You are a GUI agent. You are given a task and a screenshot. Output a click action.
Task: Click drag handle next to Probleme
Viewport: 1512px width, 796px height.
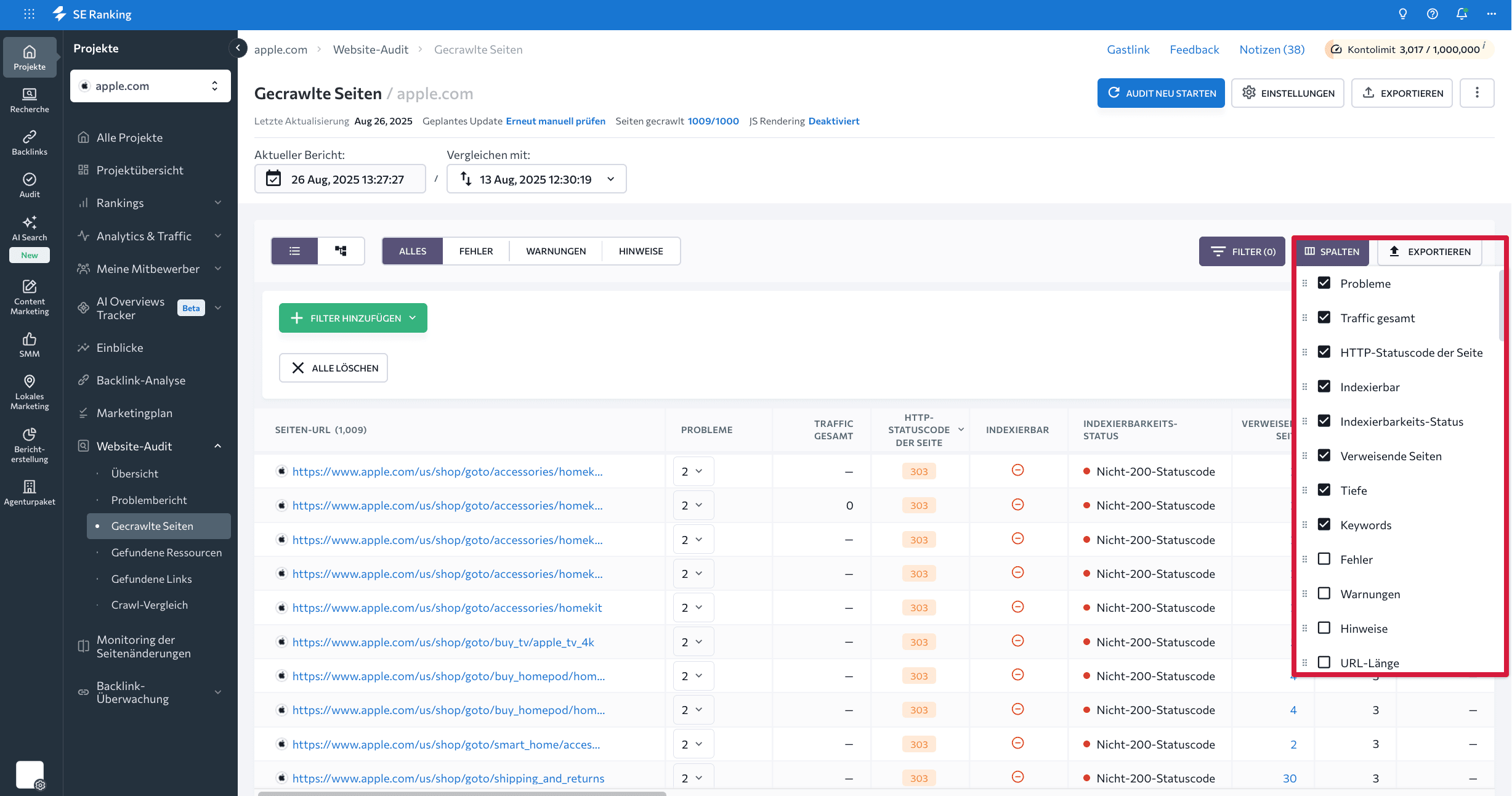(x=1304, y=283)
